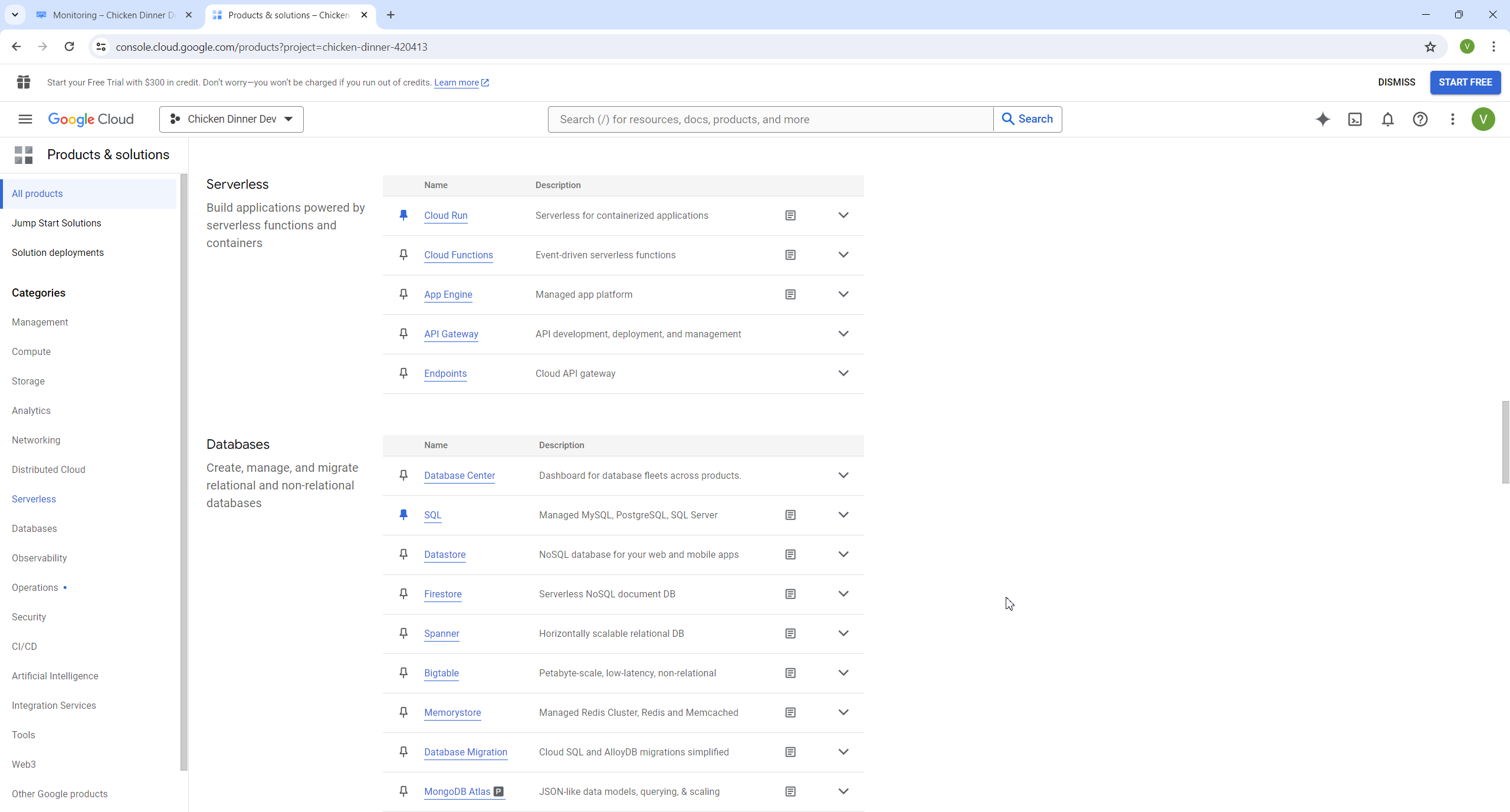Expand the App Engine row chevron
The width and height of the screenshot is (1510, 812).
[x=843, y=294]
